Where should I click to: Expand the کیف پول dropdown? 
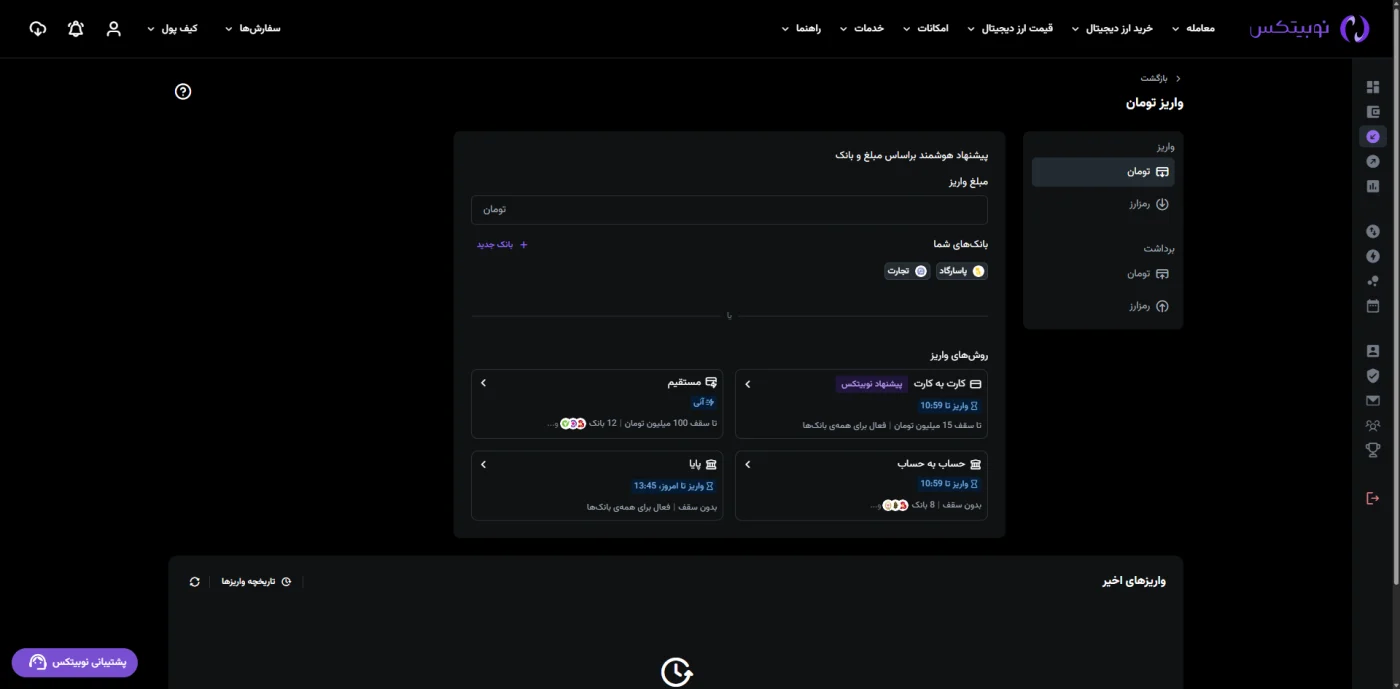172,29
